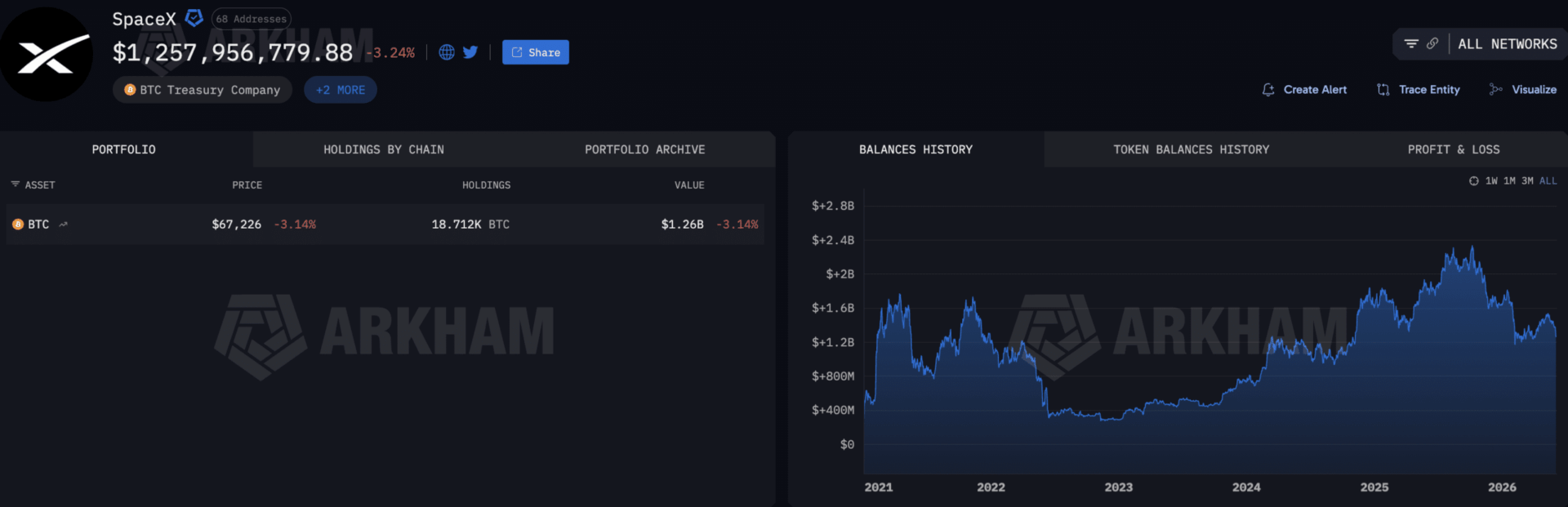Open the website globe icon
The height and width of the screenshot is (507, 1568).
[x=447, y=52]
